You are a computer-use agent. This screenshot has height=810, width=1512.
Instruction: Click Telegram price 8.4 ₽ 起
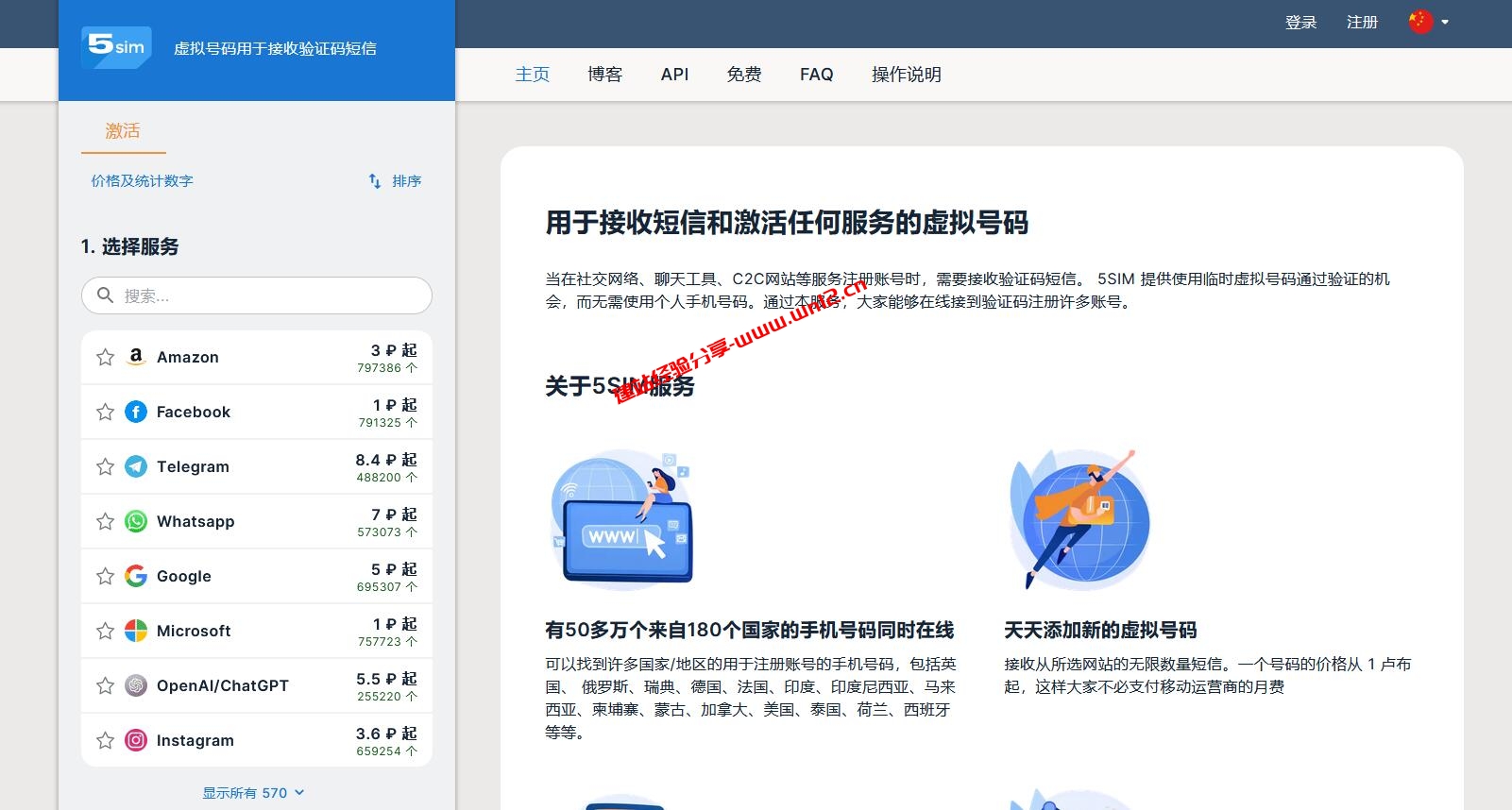[386, 460]
